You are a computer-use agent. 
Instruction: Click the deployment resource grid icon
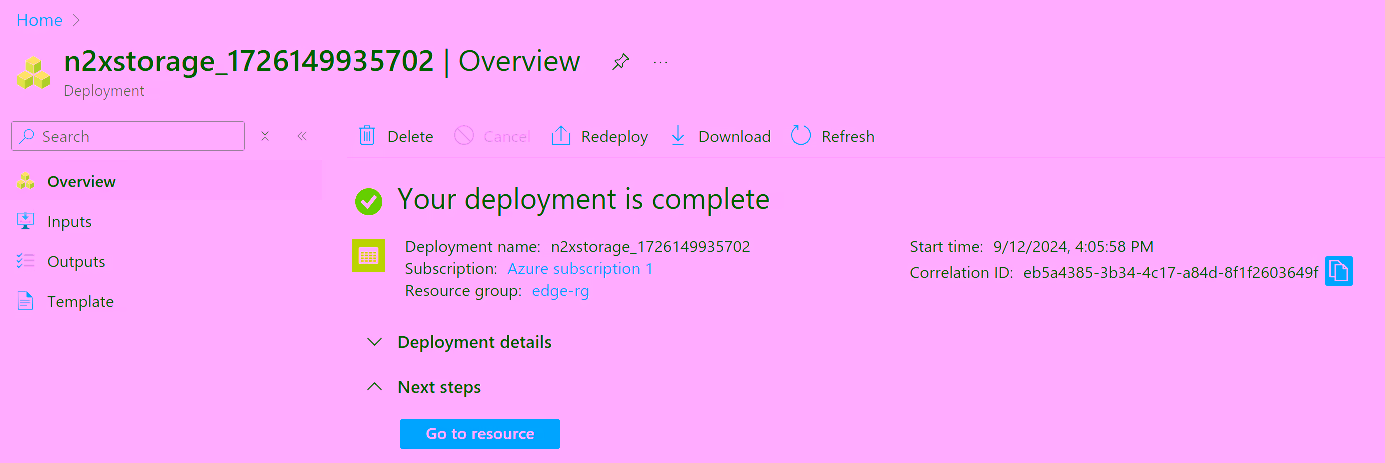(369, 255)
